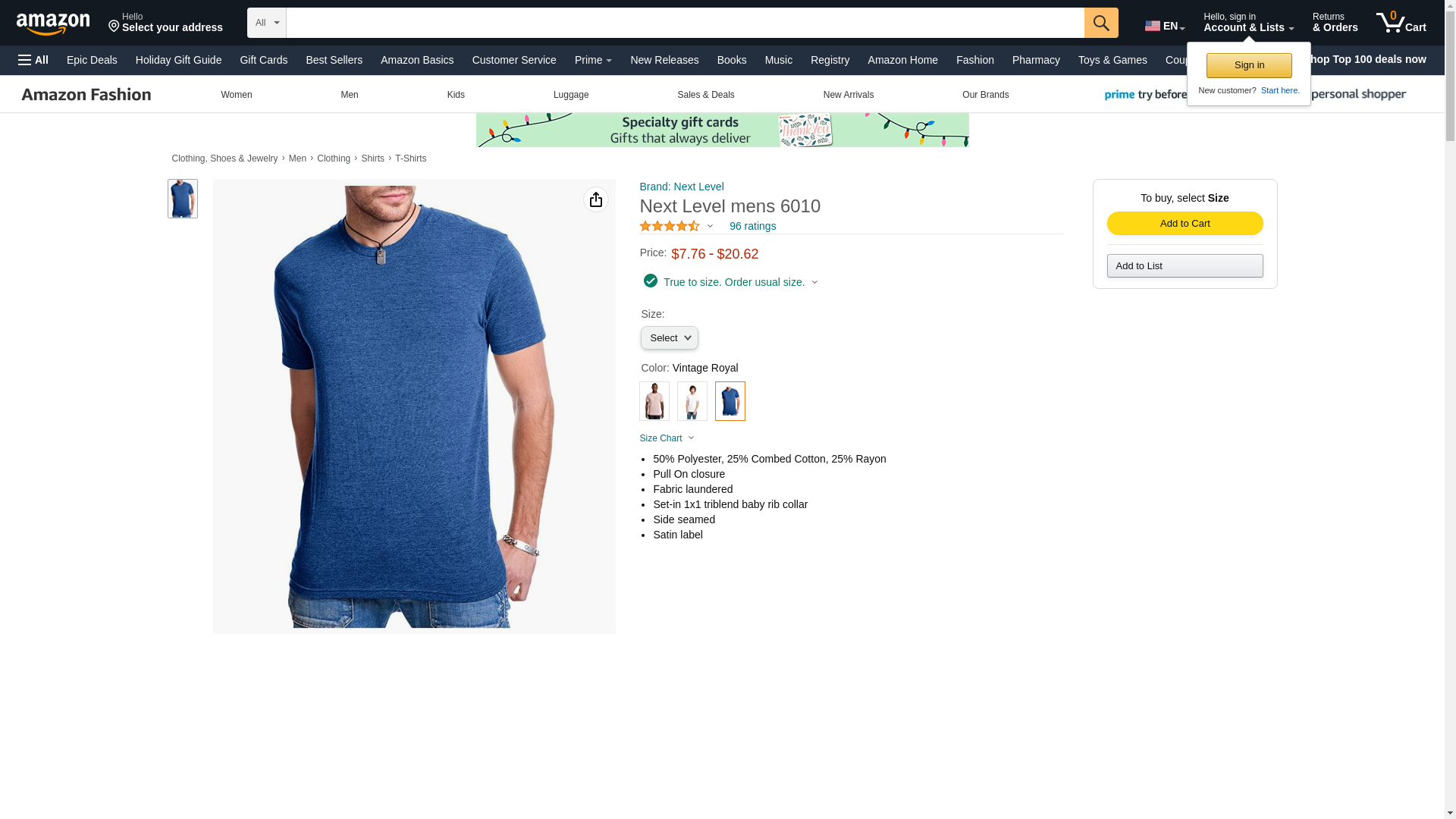Click the EN language flag icon
Image resolution: width=1456 pixels, height=819 pixels.
point(1153,26)
